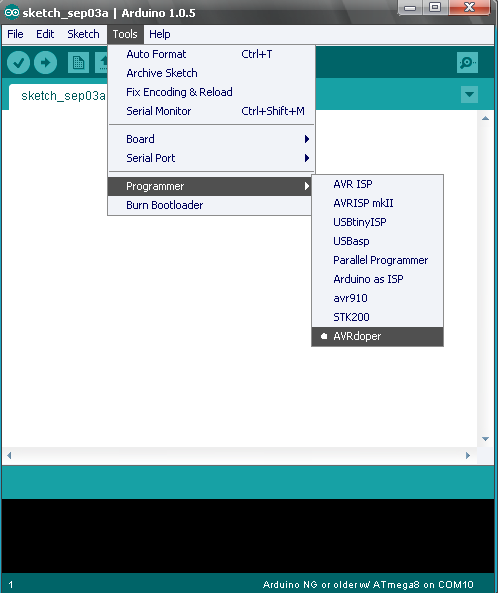Open the Sketch menu
498x593 pixels.
click(83, 34)
